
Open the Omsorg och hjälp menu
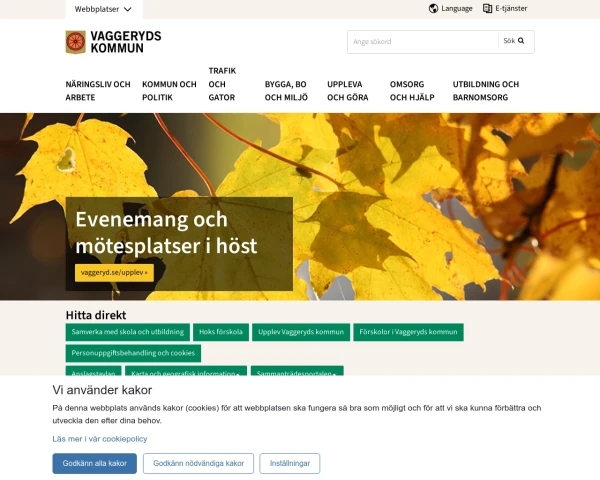click(x=412, y=91)
